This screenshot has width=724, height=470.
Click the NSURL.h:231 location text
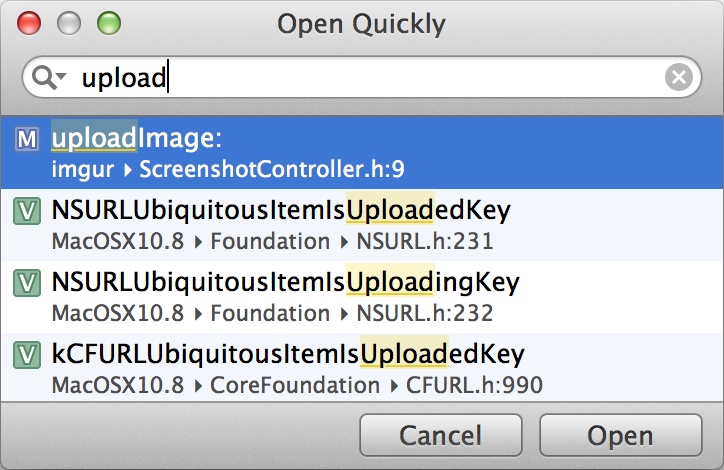[425, 241]
